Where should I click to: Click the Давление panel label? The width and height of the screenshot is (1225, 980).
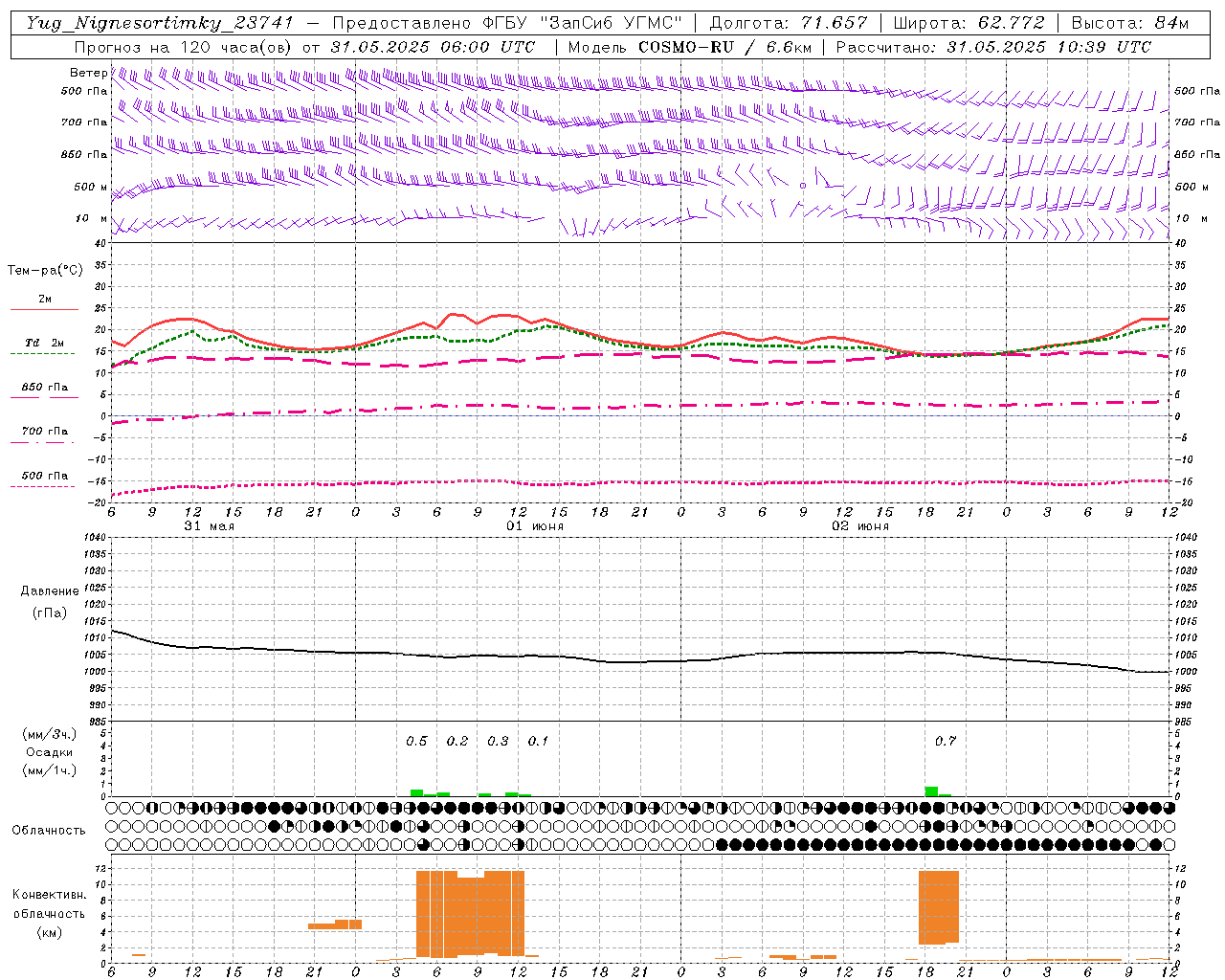click(x=50, y=591)
